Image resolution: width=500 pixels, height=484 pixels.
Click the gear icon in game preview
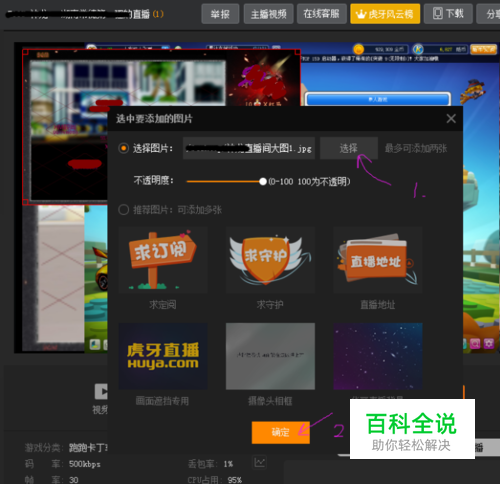489,344
